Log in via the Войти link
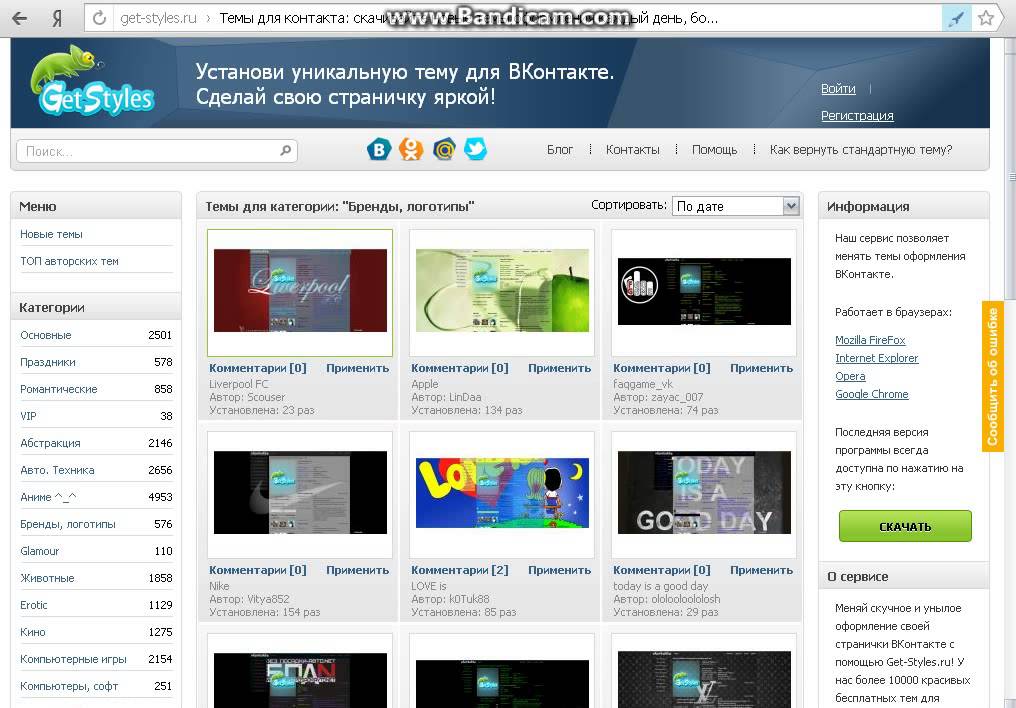This screenshot has width=1016, height=708. pos(838,89)
